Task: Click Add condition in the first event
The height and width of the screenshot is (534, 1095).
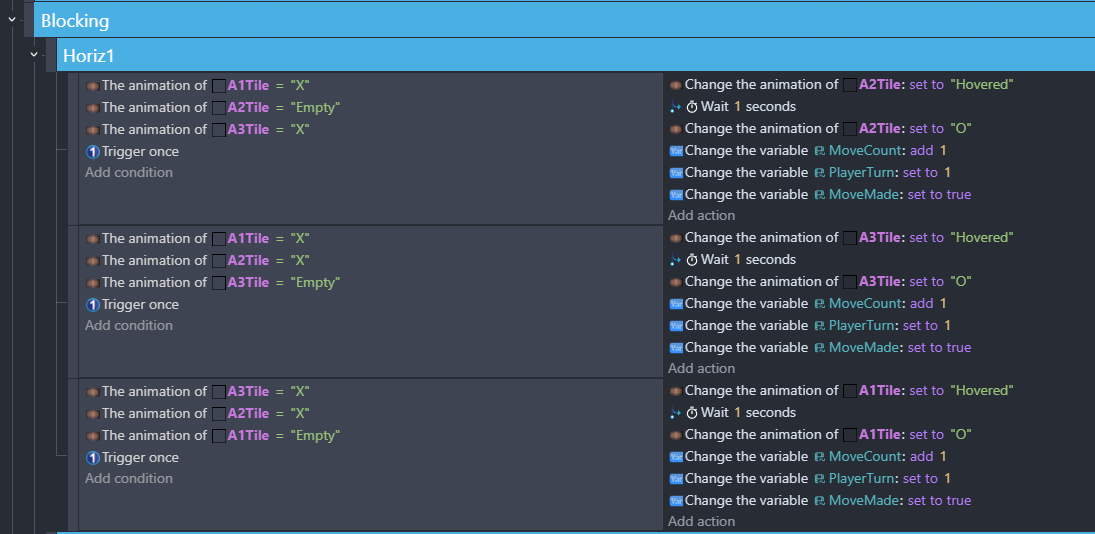Action: (128, 172)
